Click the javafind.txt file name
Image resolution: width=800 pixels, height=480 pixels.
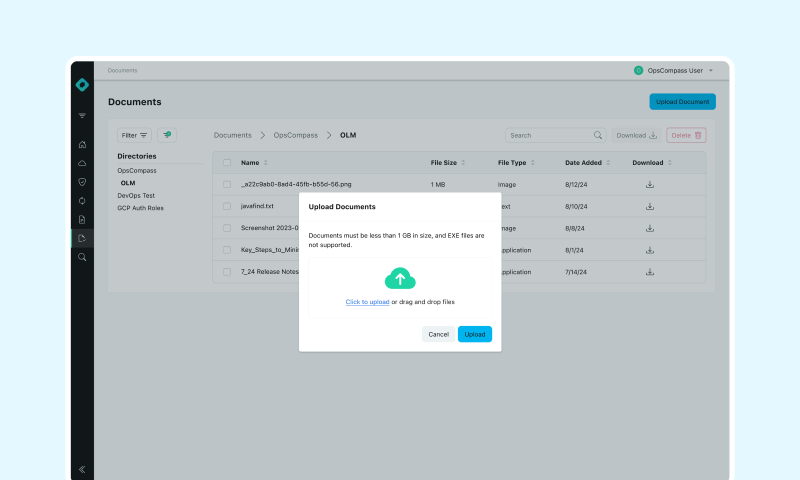coord(257,206)
